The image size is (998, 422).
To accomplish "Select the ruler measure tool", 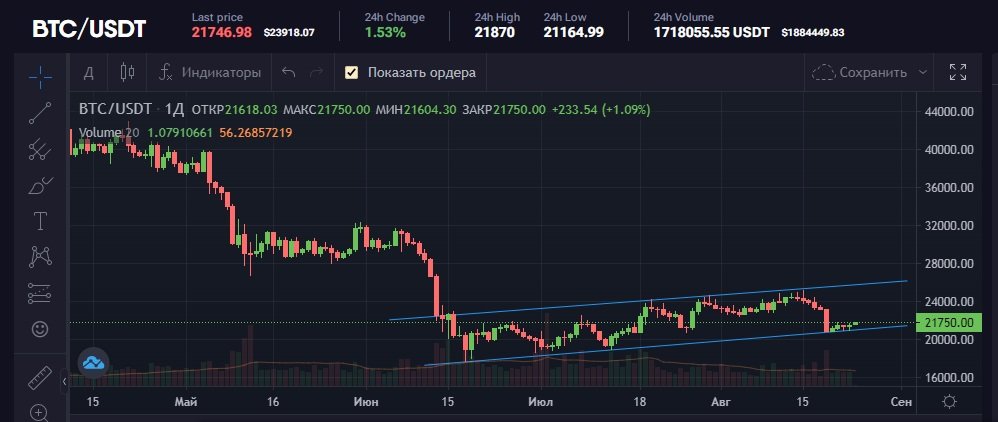I will point(40,377).
